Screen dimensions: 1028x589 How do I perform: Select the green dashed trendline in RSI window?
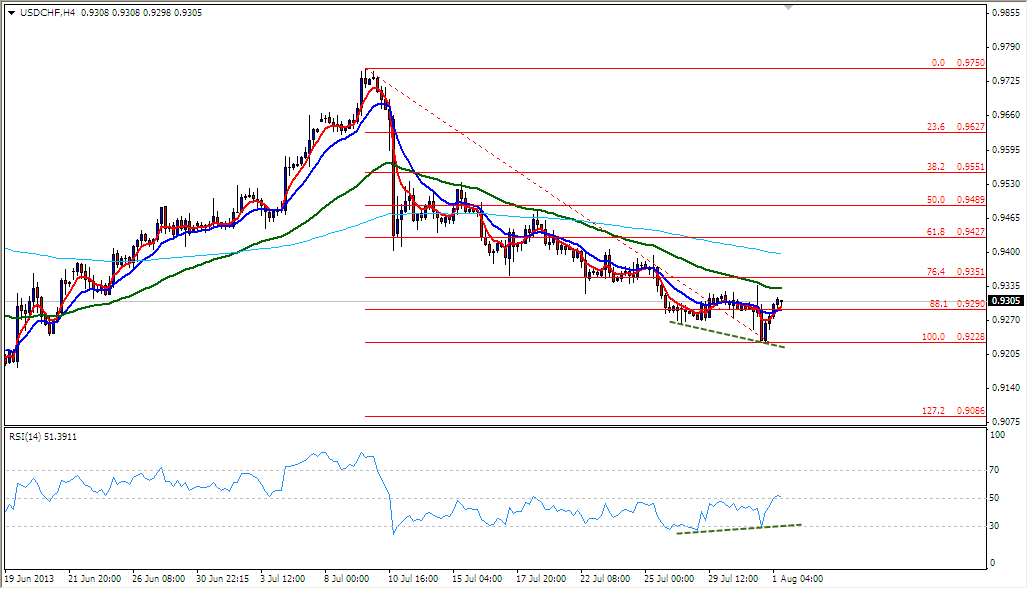(739, 529)
